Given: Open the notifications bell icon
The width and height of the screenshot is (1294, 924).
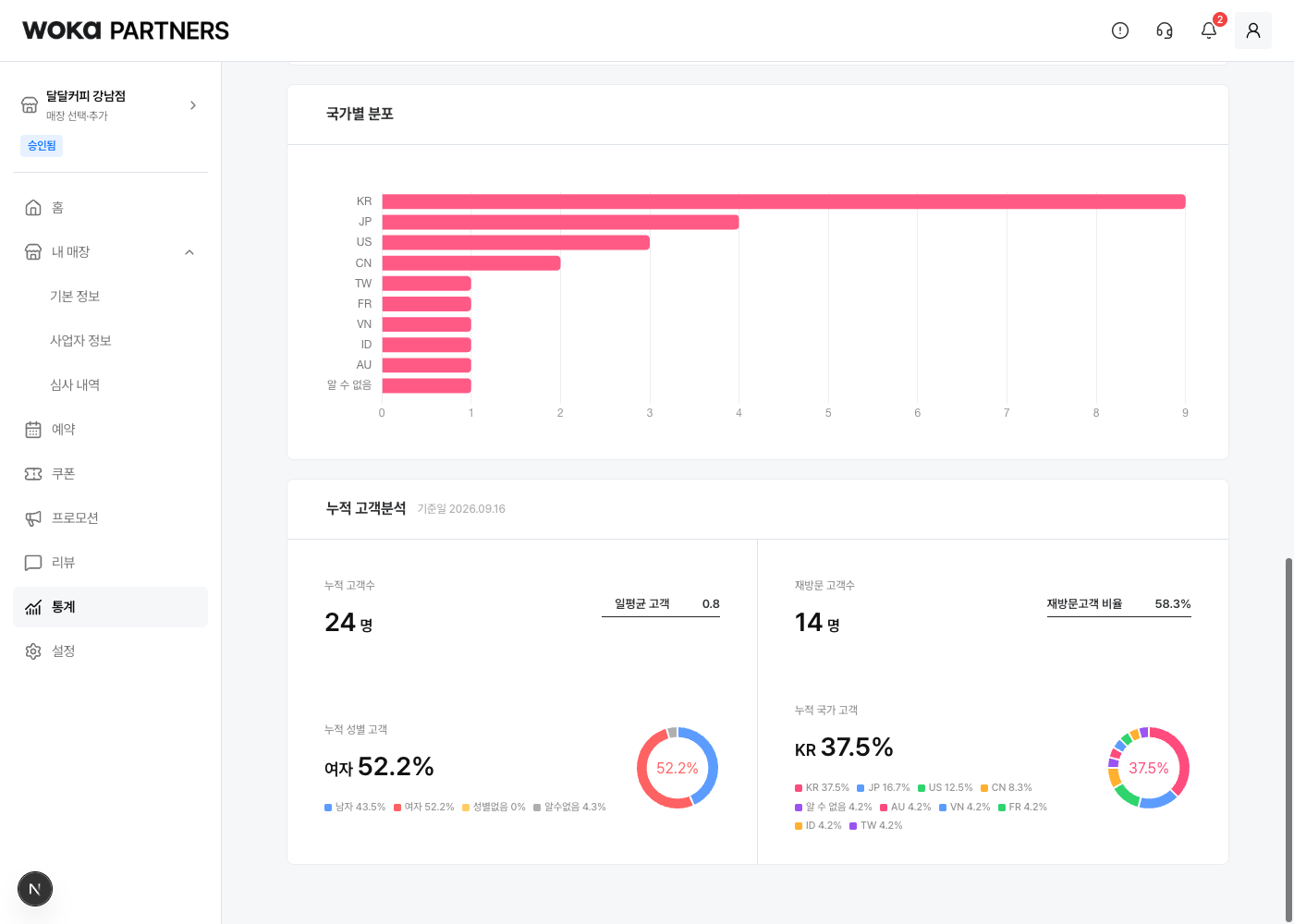Looking at the screenshot, I should pyautogui.click(x=1209, y=30).
